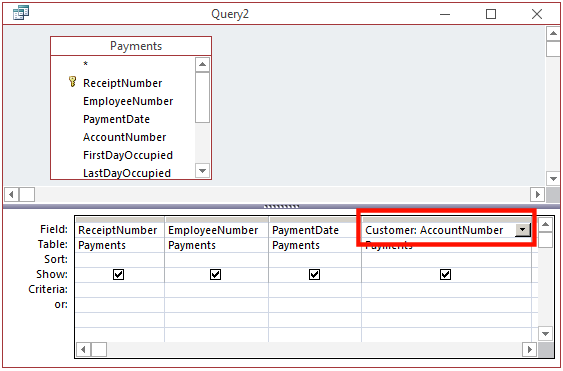Select PaymentDate in the Payments field list
563x371 pixels.
(116, 119)
